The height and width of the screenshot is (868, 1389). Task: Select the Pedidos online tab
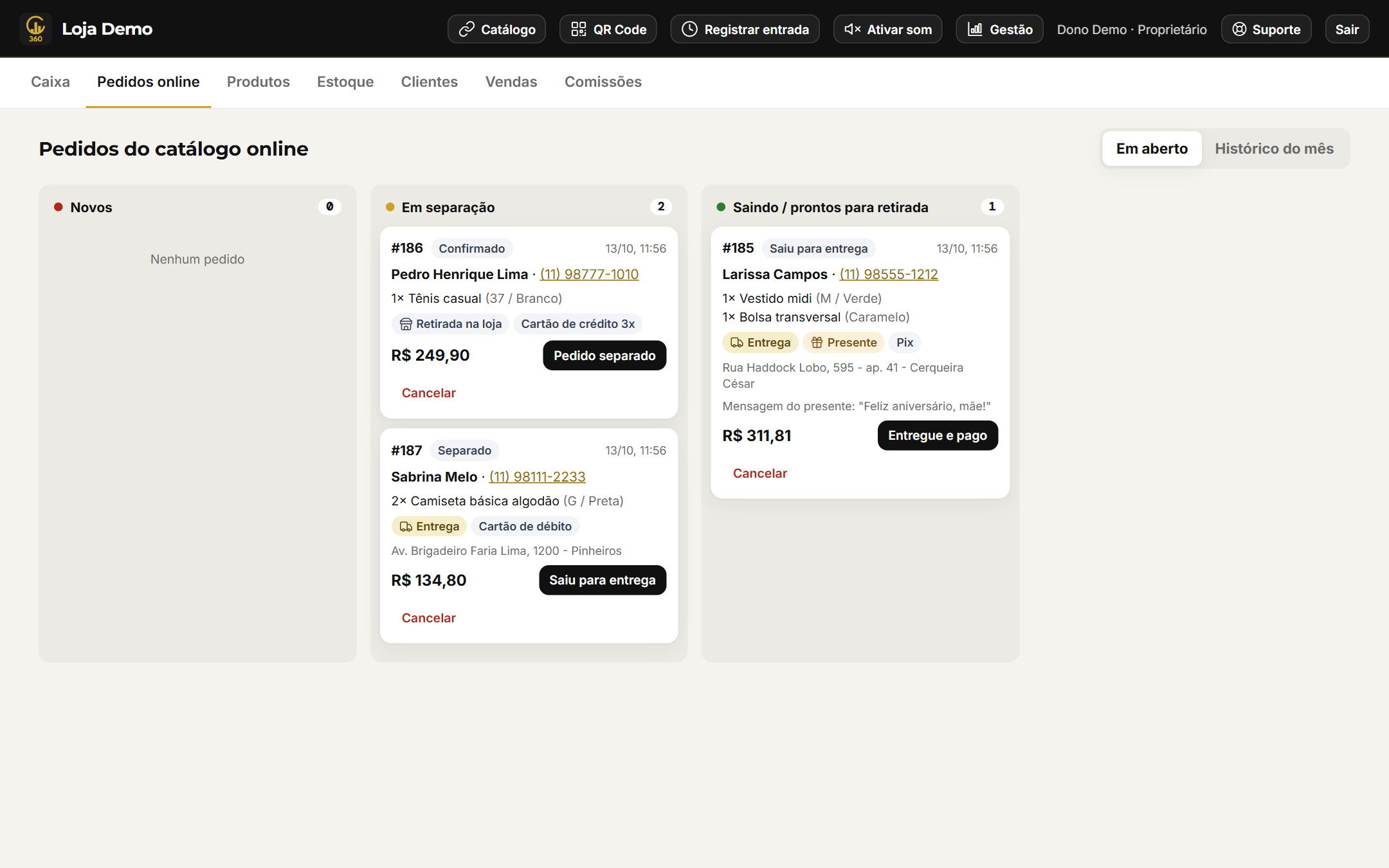click(x=148, y=82)
